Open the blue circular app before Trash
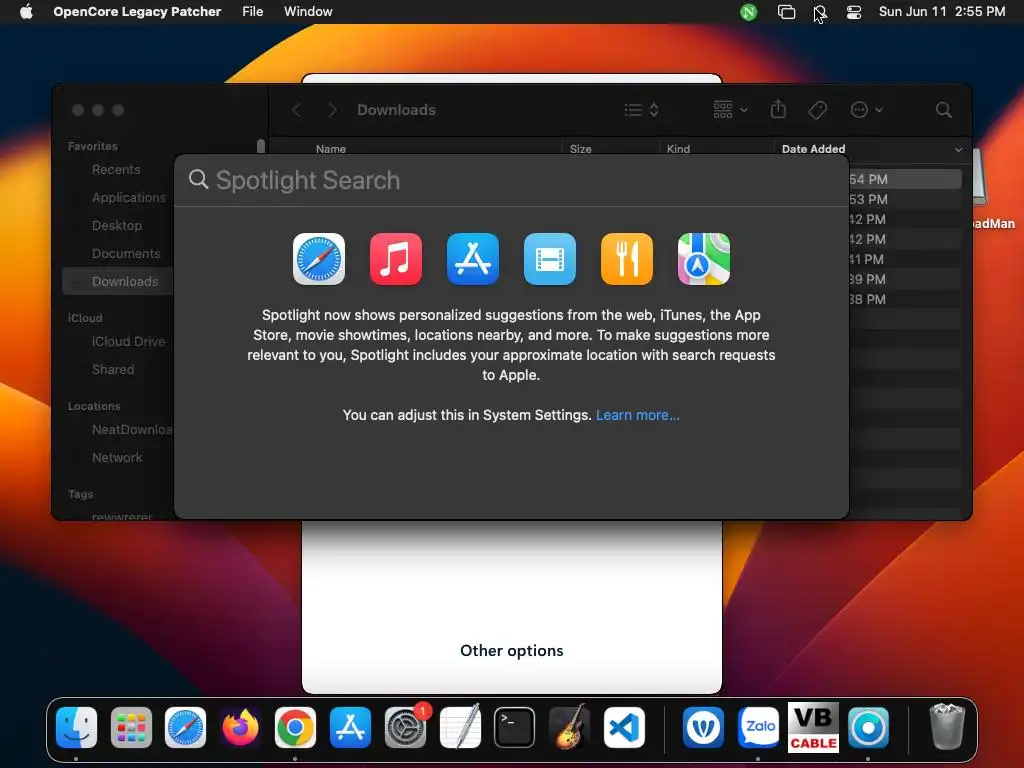This screenshot has height=768, width=1024. point(868,727)
